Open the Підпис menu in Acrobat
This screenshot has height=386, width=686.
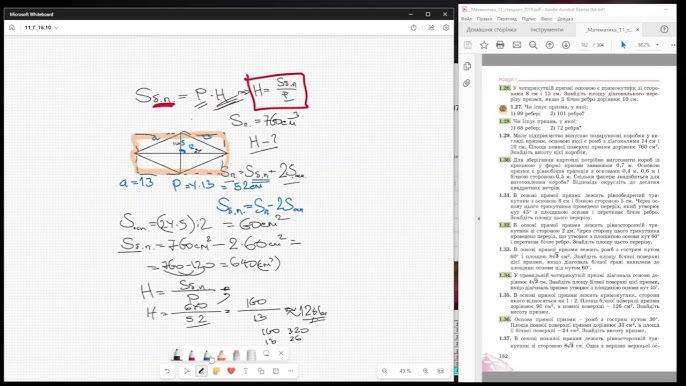click(x=528, y=19)
